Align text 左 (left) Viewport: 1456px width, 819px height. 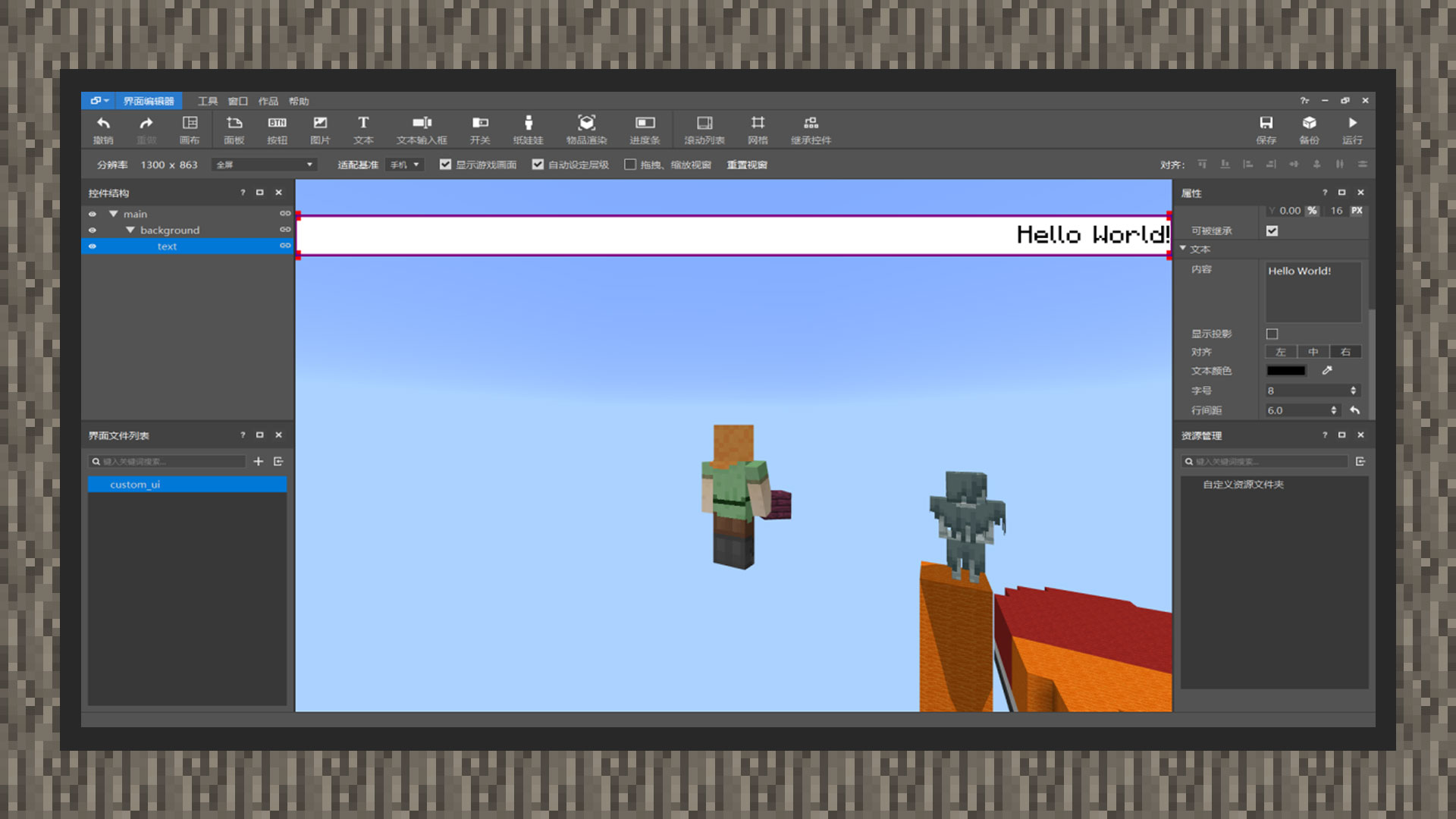(1281, 352)
